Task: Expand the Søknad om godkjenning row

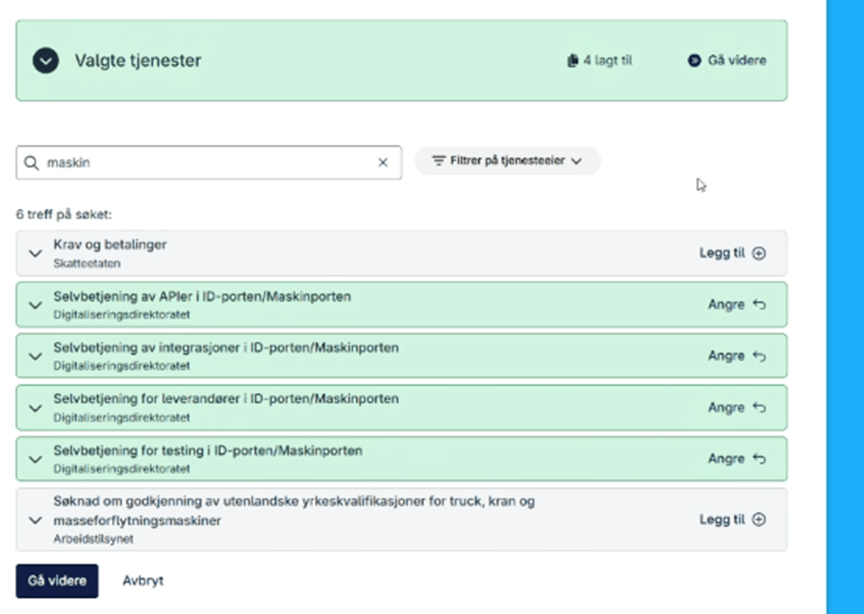Action: [35, 520]
